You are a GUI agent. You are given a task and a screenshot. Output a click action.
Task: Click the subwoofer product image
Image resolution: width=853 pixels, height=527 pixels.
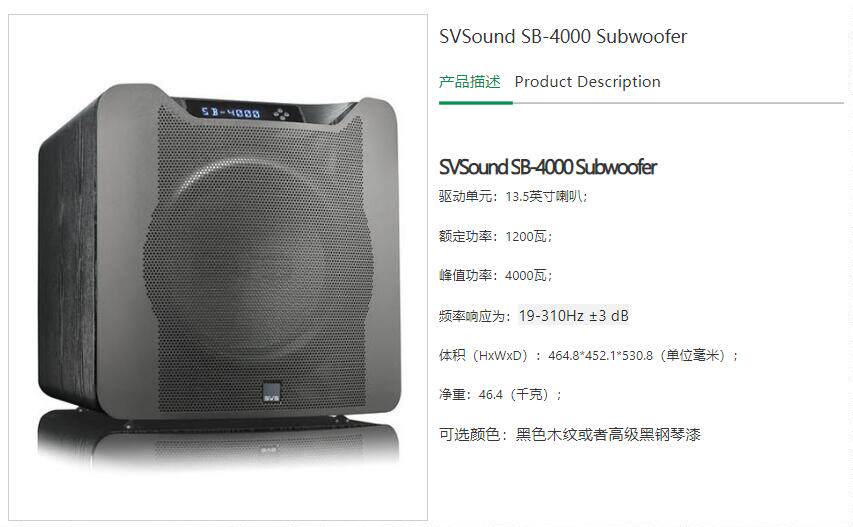[218, 268]
